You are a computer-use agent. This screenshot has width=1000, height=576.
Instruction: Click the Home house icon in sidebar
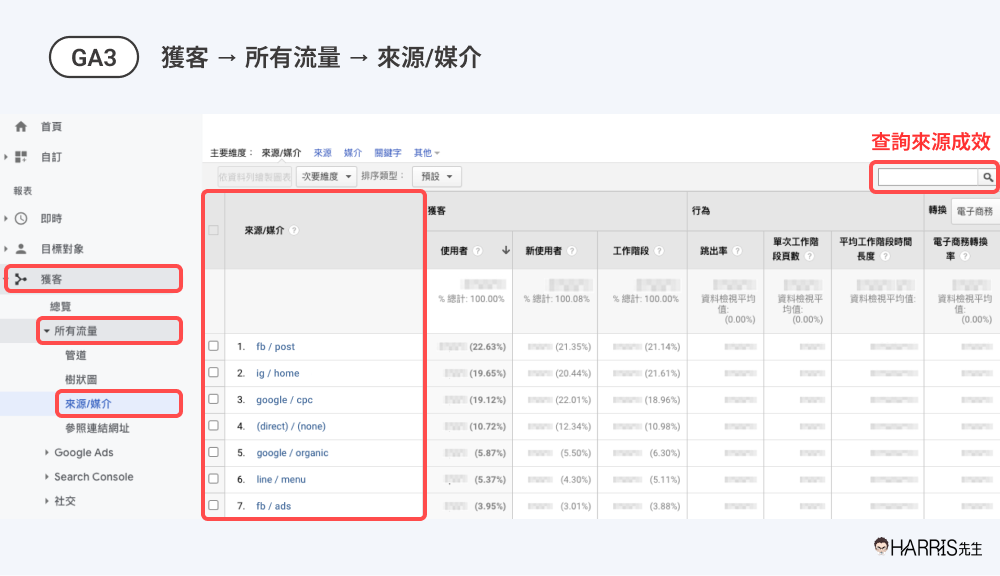21,126
